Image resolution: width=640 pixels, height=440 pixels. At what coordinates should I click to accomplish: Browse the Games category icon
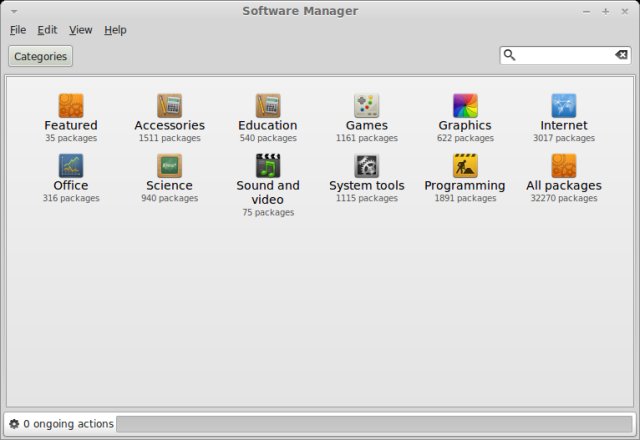tap(366, 105)
